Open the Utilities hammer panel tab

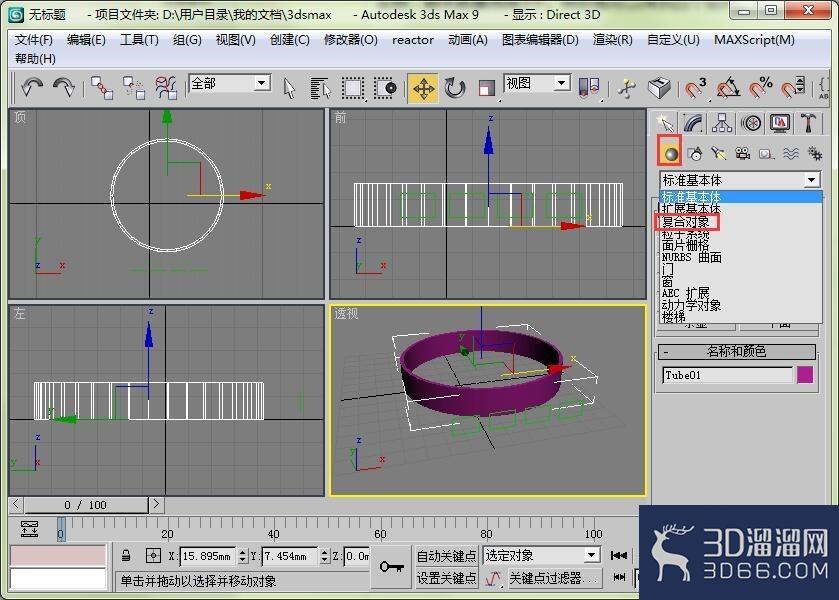808,123
